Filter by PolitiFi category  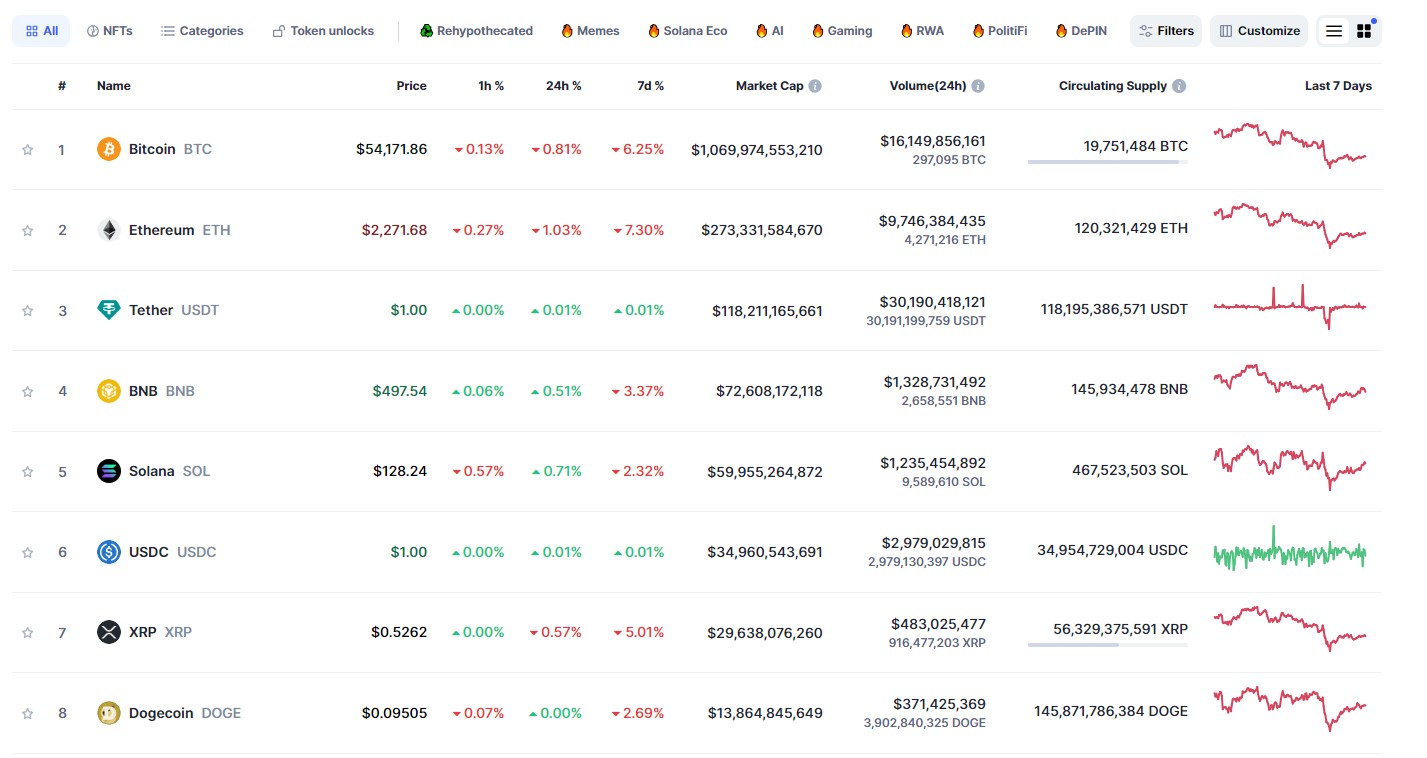999,31
